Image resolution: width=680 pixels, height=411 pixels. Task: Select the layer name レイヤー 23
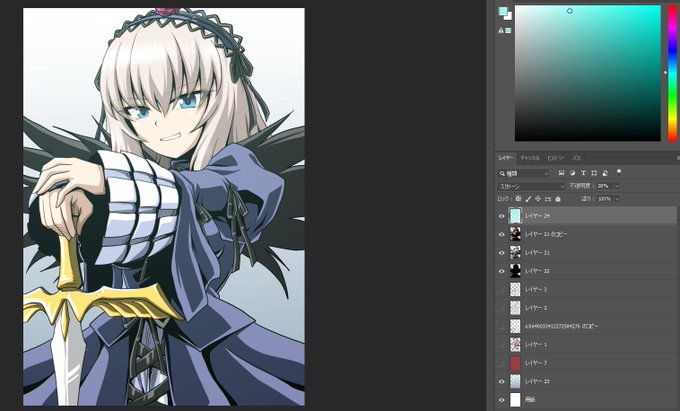537,382
